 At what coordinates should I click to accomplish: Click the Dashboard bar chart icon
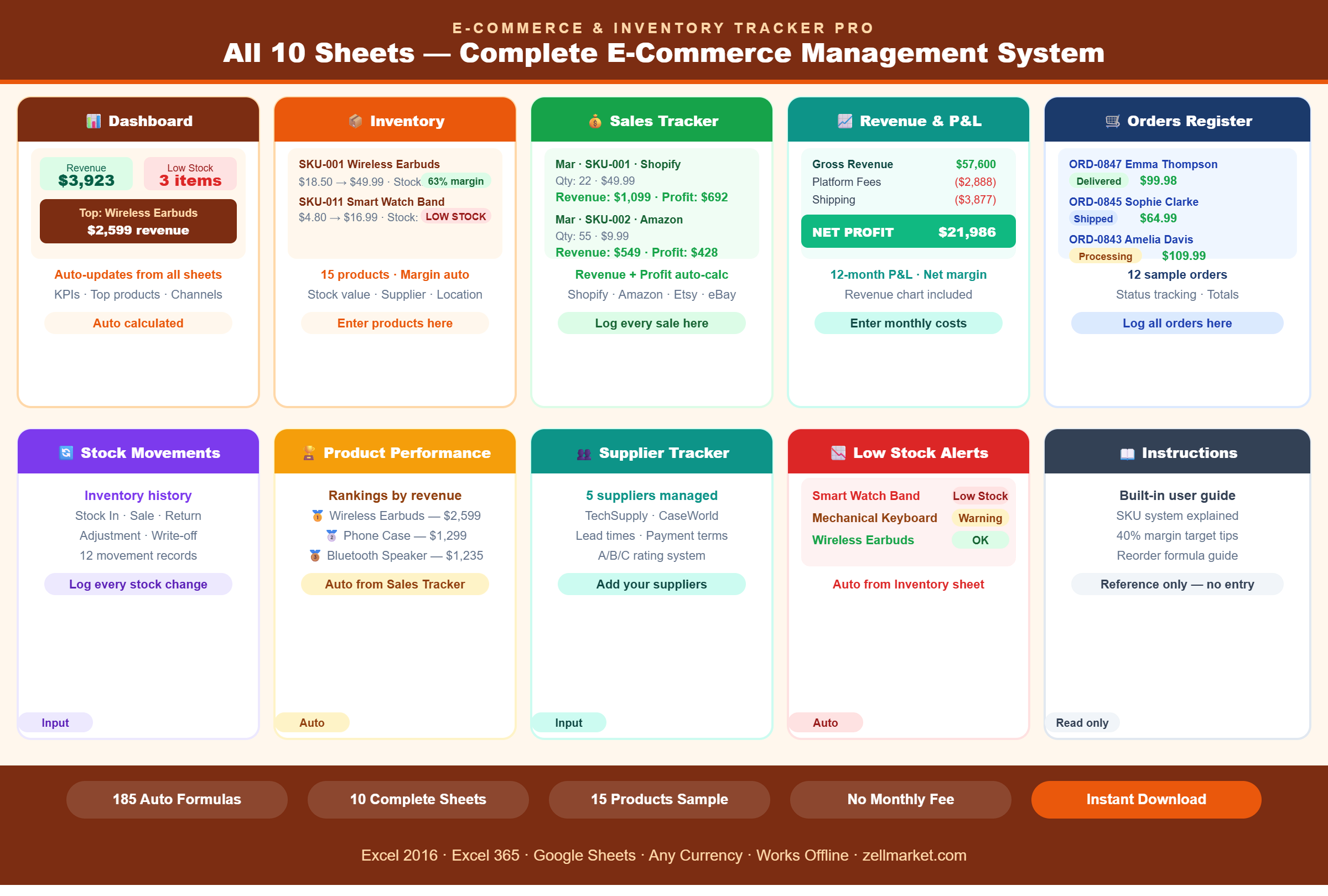93,121
